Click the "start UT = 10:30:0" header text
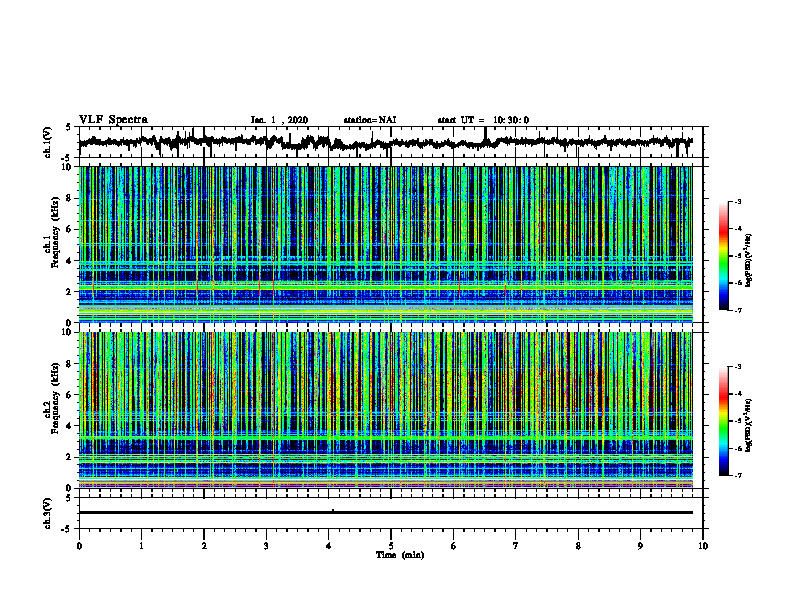 tap(483, 120)
